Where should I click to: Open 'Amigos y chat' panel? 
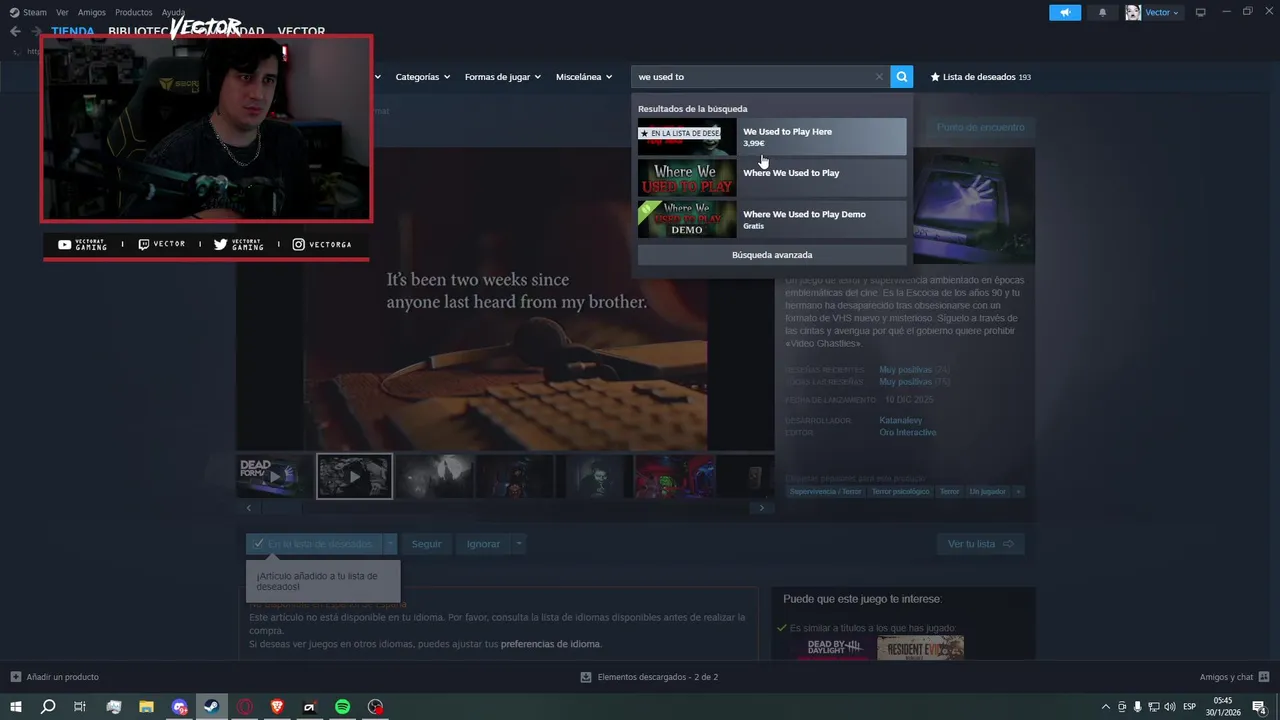click(1234, 677)
